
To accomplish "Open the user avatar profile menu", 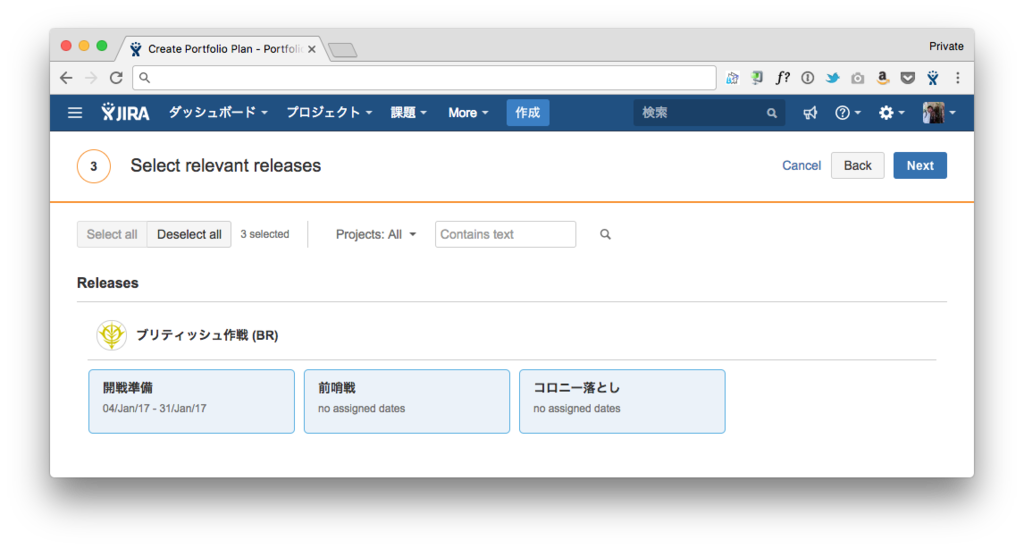I will tap(939, 113).
